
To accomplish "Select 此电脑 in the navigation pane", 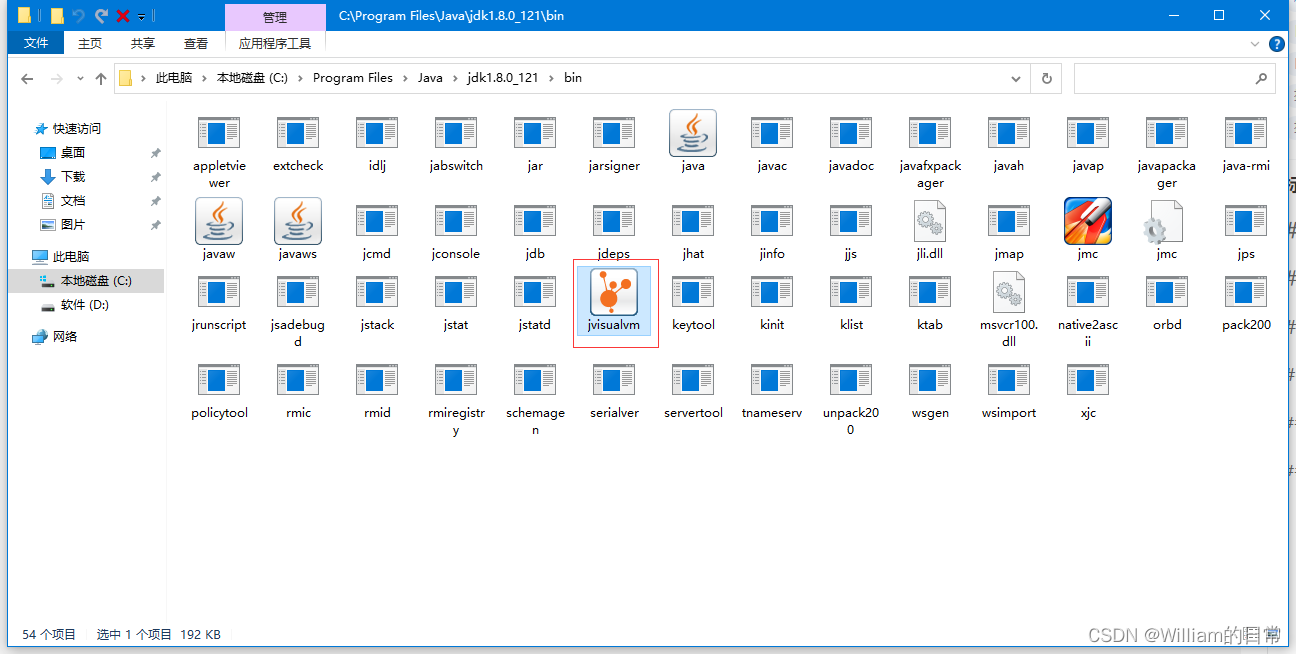I will (x=71, y=257).
